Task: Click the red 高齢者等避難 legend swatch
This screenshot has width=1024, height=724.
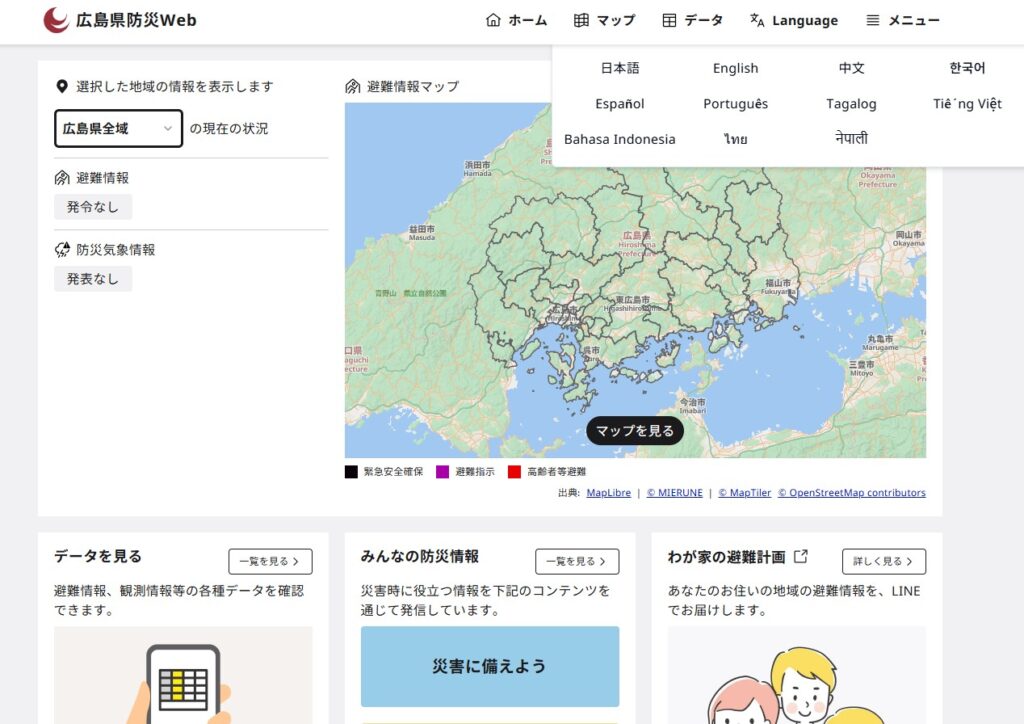Action: coord(514,472)
